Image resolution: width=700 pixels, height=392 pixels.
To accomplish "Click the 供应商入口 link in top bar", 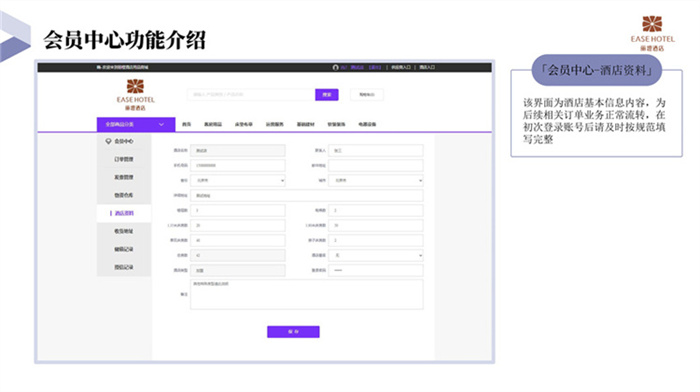I will (401, 67).
